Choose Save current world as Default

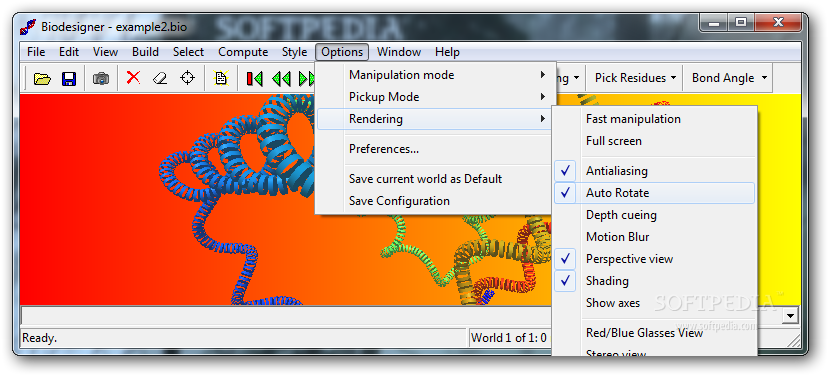coord(435,179)
